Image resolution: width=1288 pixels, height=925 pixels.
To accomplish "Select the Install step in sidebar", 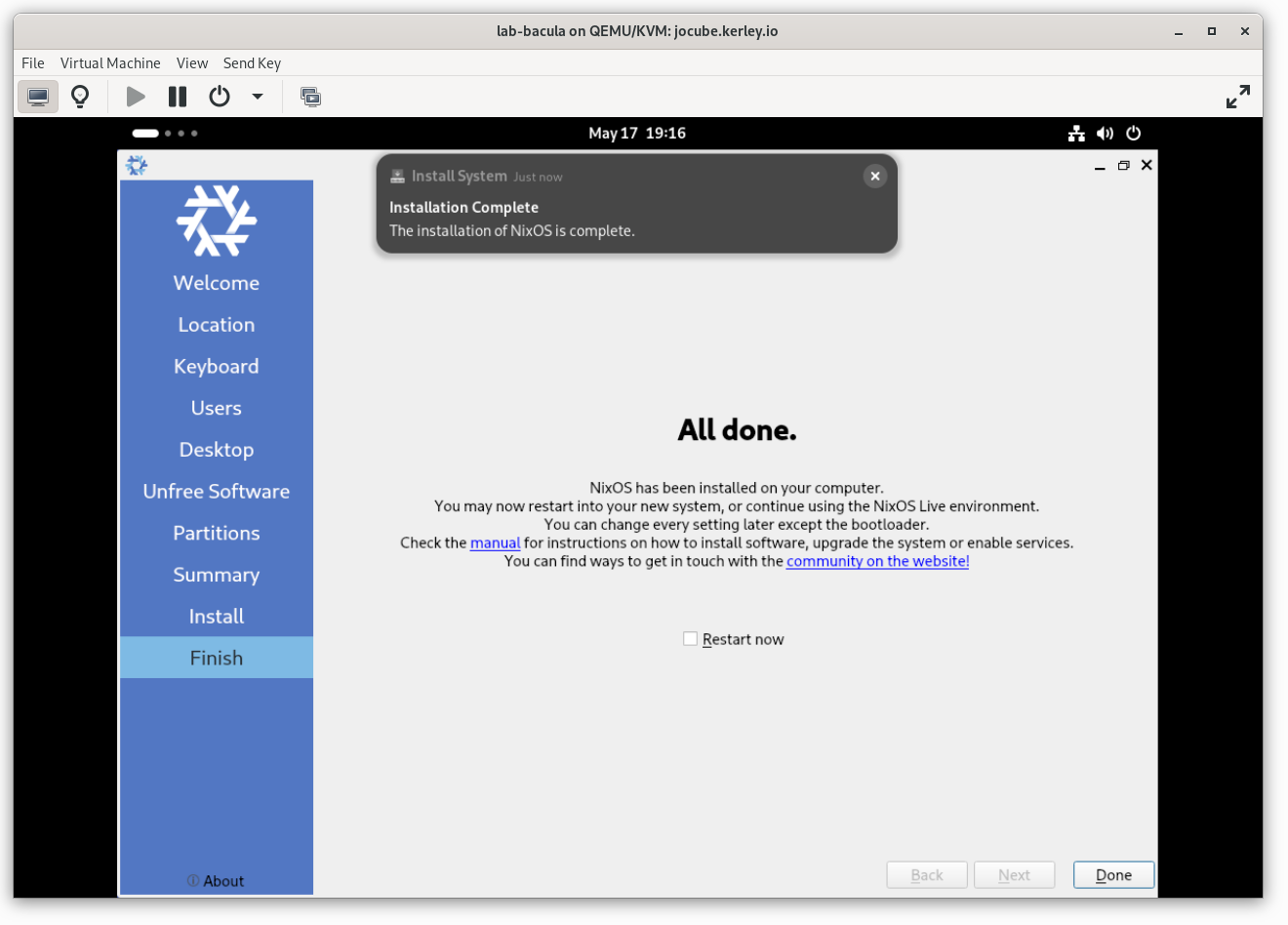I will pos(217,617).
